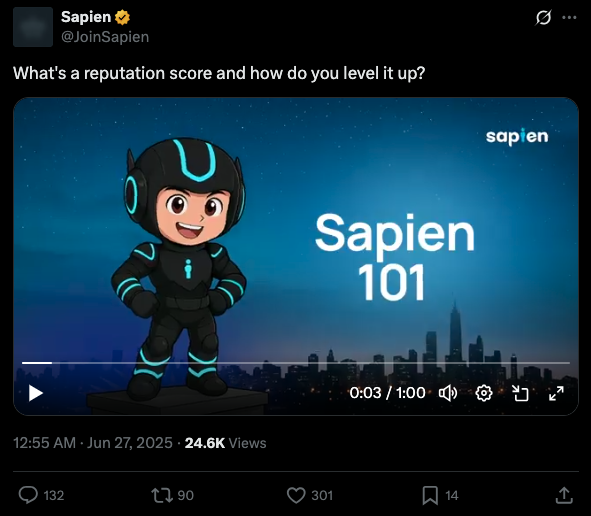Click the video time display 0:03 / 1:00
Screen dimensions: 591x516
click(x=387, y=393)
